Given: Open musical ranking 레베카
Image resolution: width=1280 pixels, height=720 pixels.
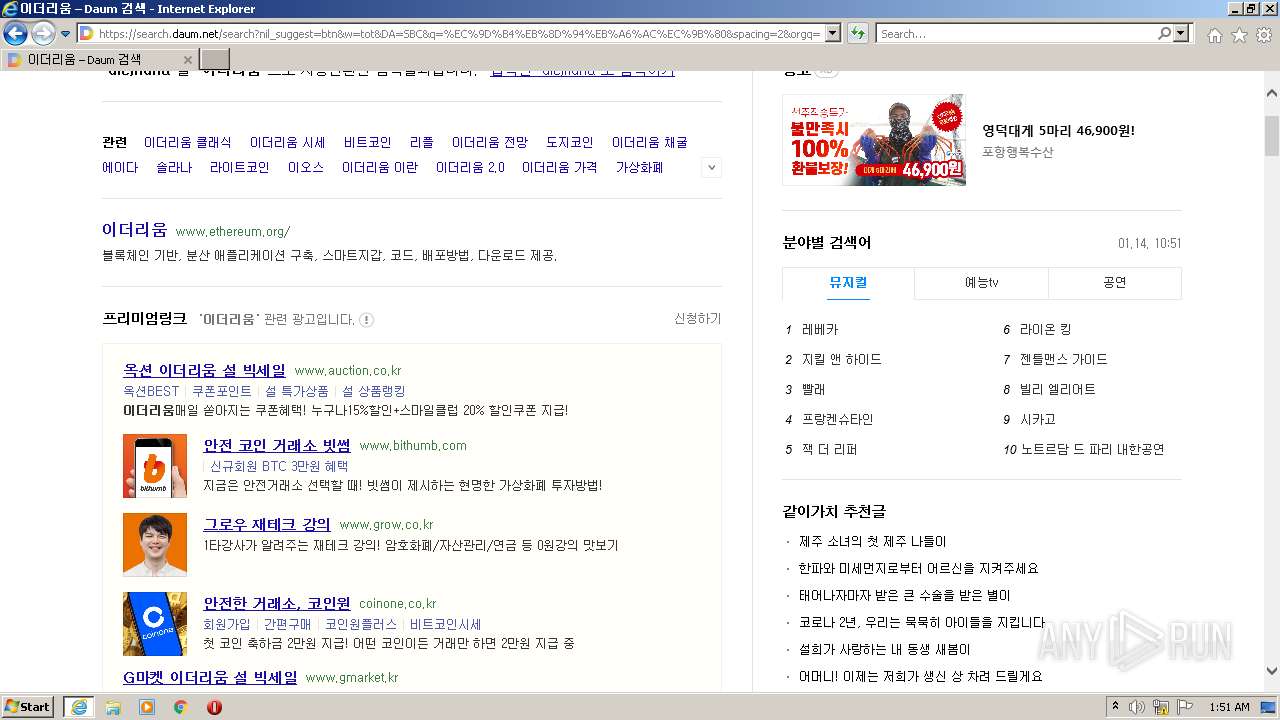Looking at the screenshot, I should (820, 330).
